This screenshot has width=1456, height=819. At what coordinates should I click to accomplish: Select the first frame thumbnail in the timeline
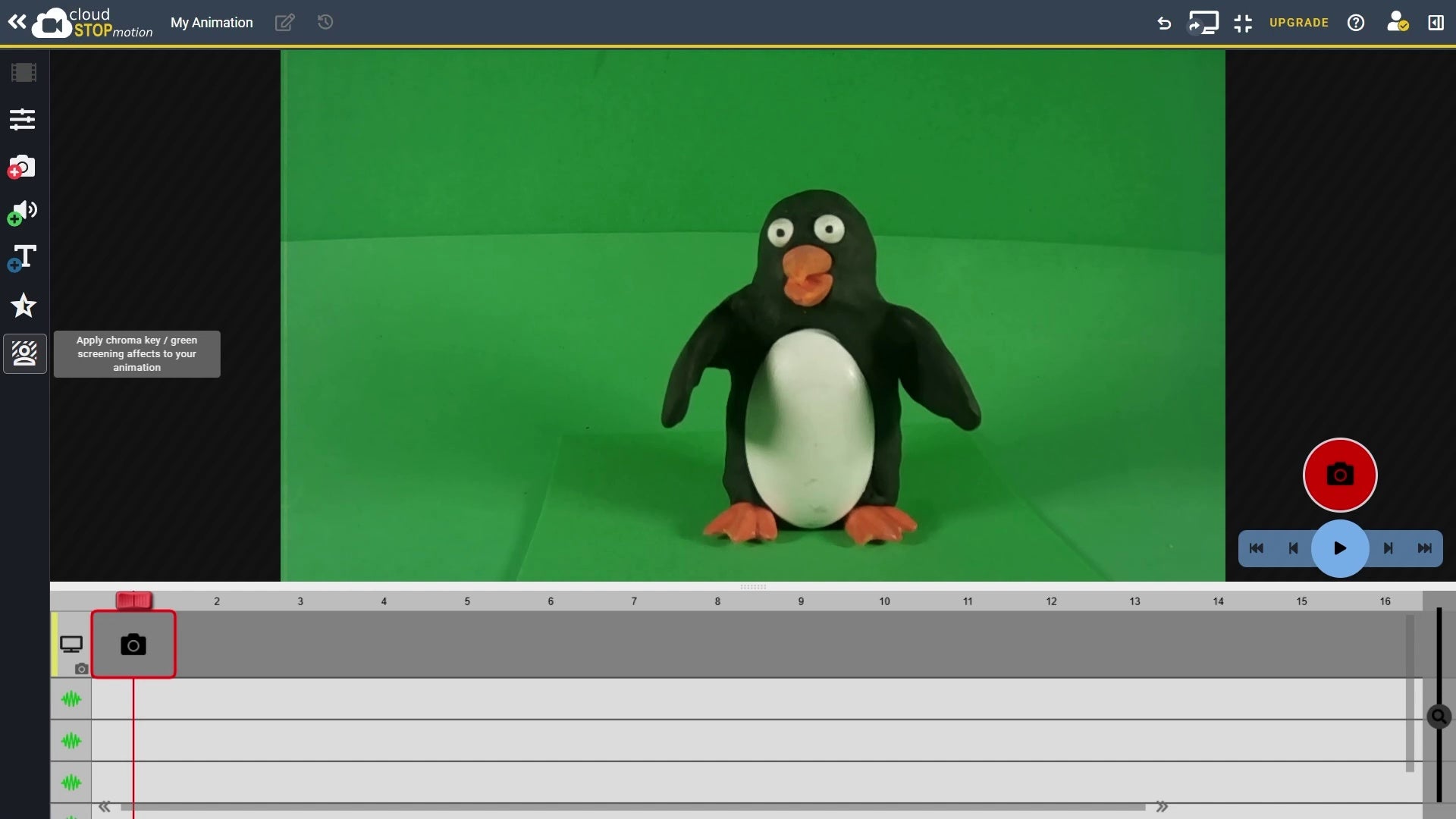tap(133, 644)
